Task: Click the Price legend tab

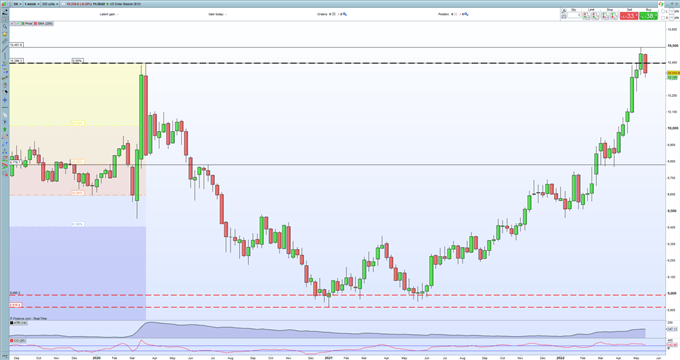Action: pos(29,23)
